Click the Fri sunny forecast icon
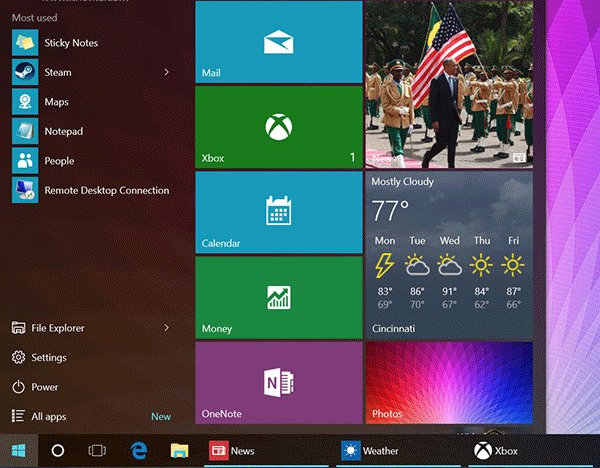Image resolution: width=600 pixels, height=468 pixels. point(513,265)
